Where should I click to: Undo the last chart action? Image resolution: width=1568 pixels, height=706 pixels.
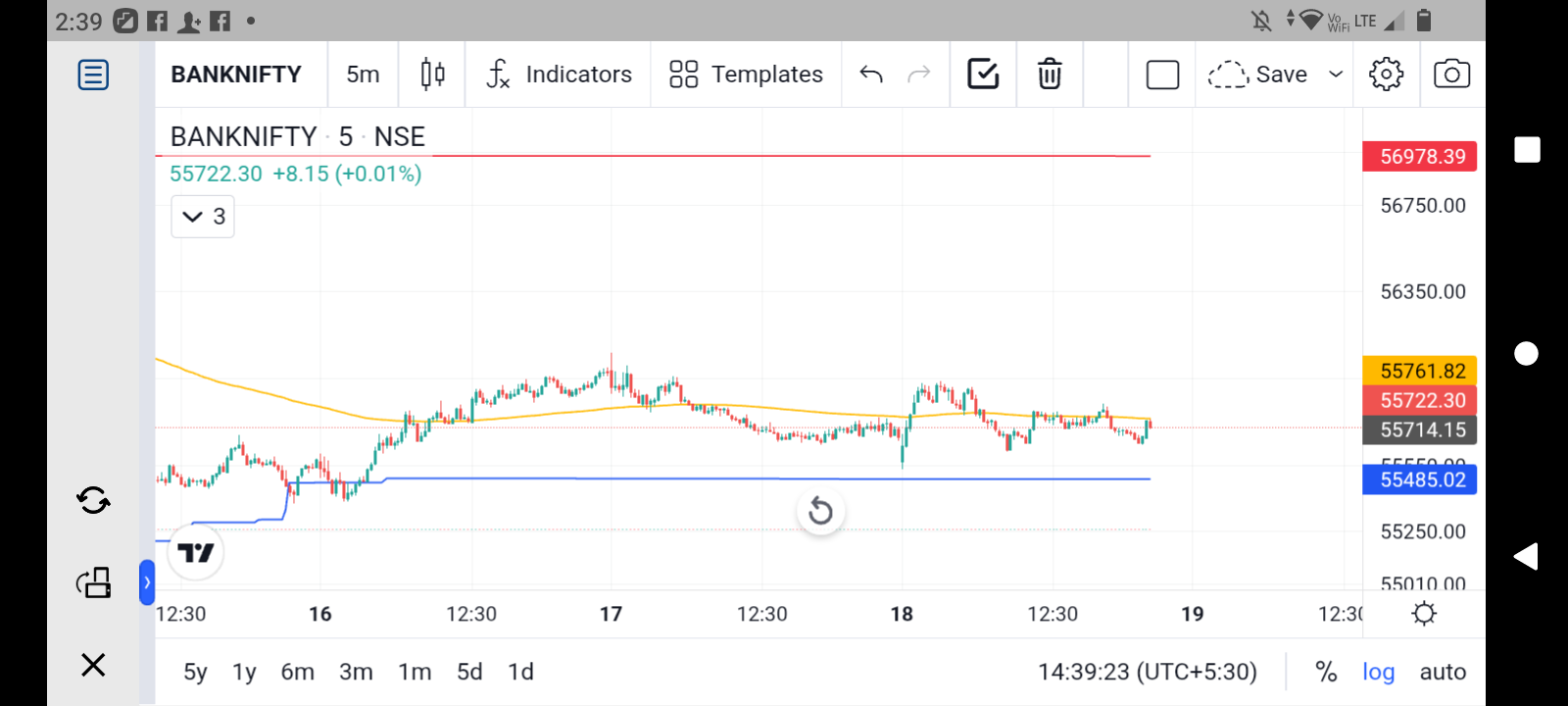coord(871,75)
